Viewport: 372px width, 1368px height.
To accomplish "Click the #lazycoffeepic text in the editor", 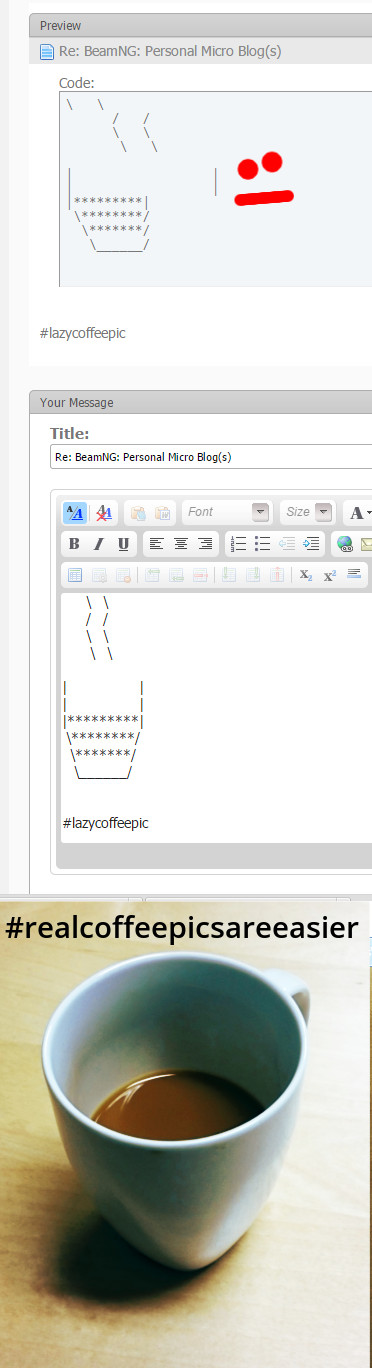I will (x=105, y=822).
